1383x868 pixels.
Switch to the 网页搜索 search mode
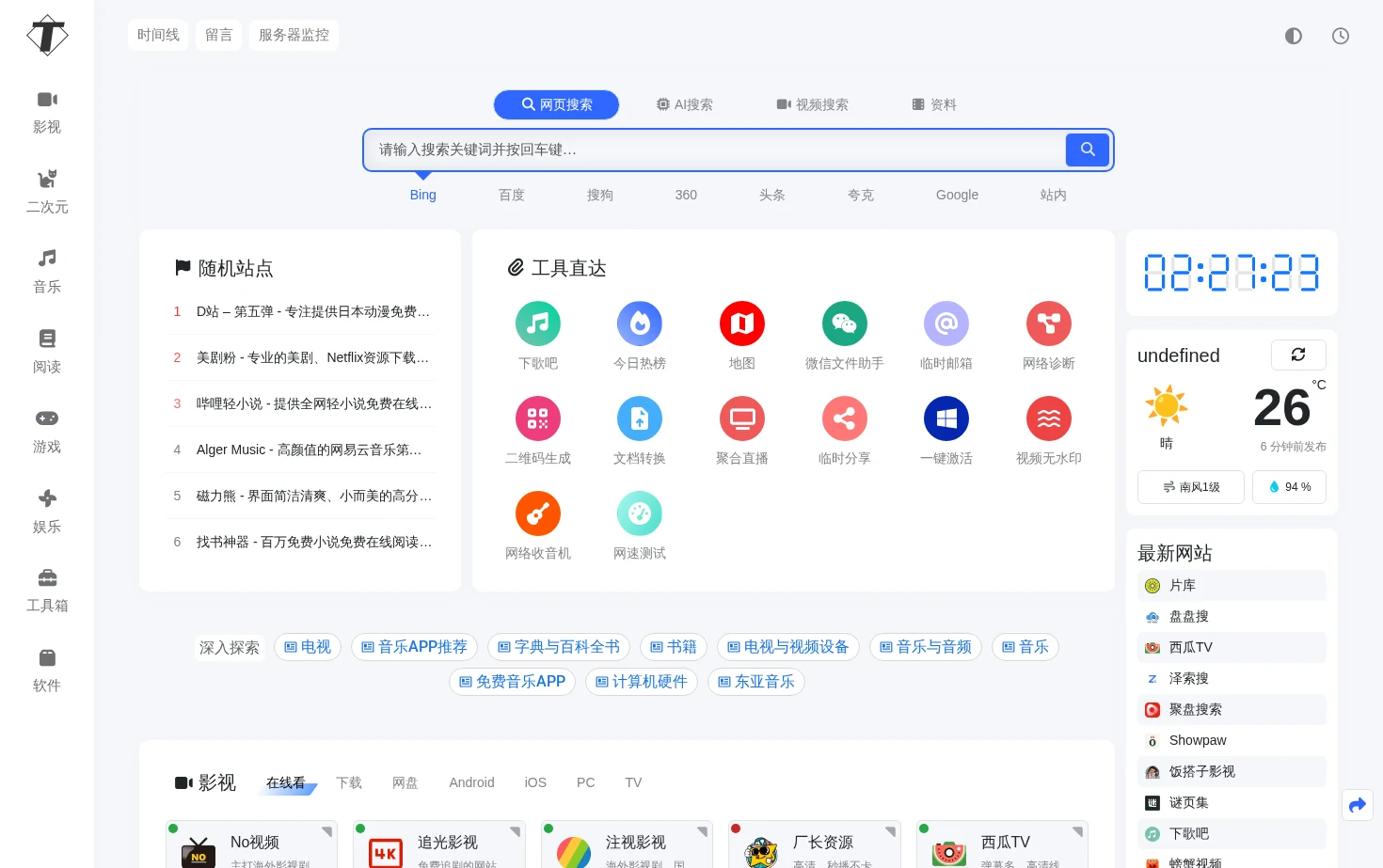(556, 104)
